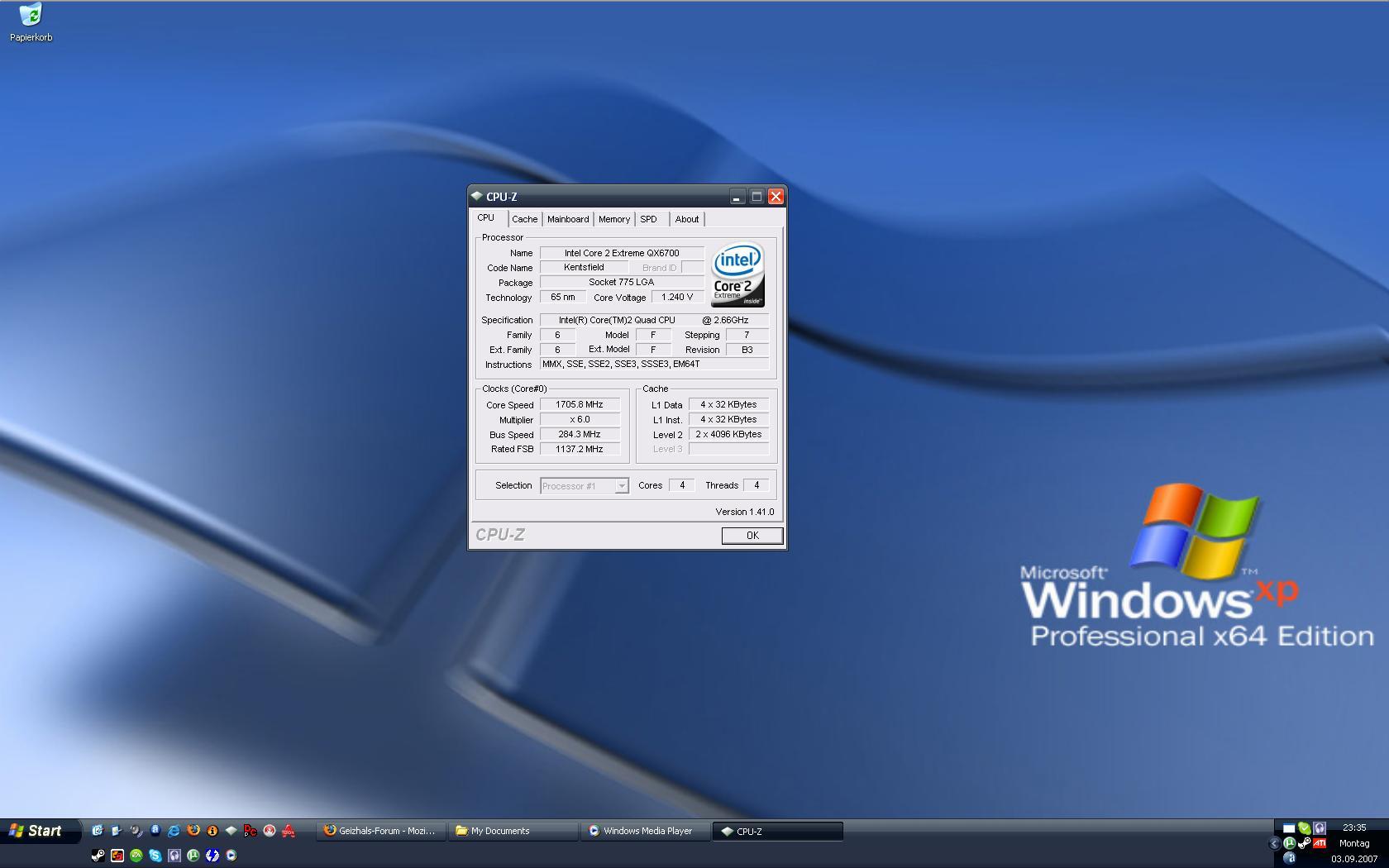Open the Memory tab

pos(614,219)
